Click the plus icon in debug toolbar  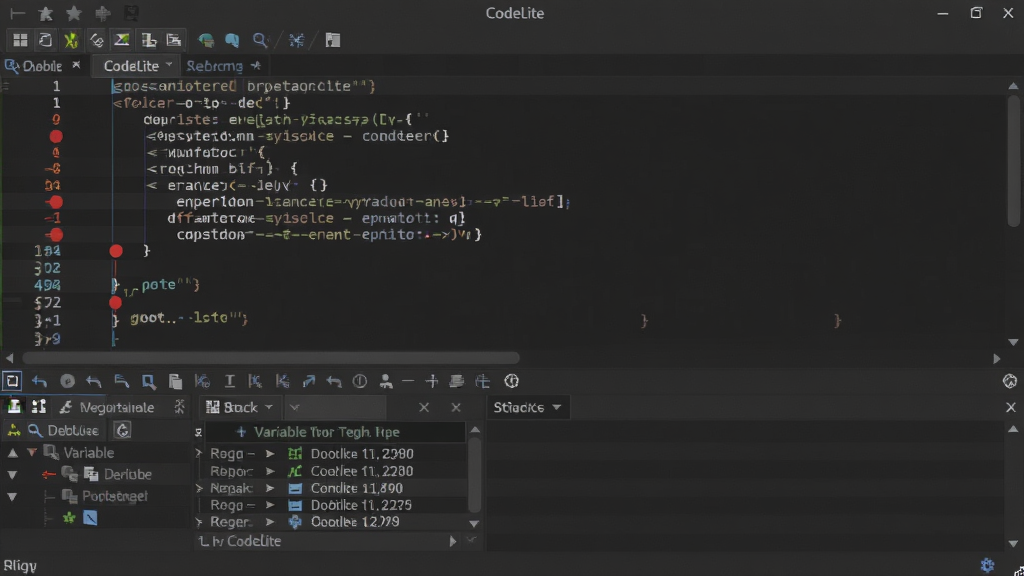click(x=432, y=381)
